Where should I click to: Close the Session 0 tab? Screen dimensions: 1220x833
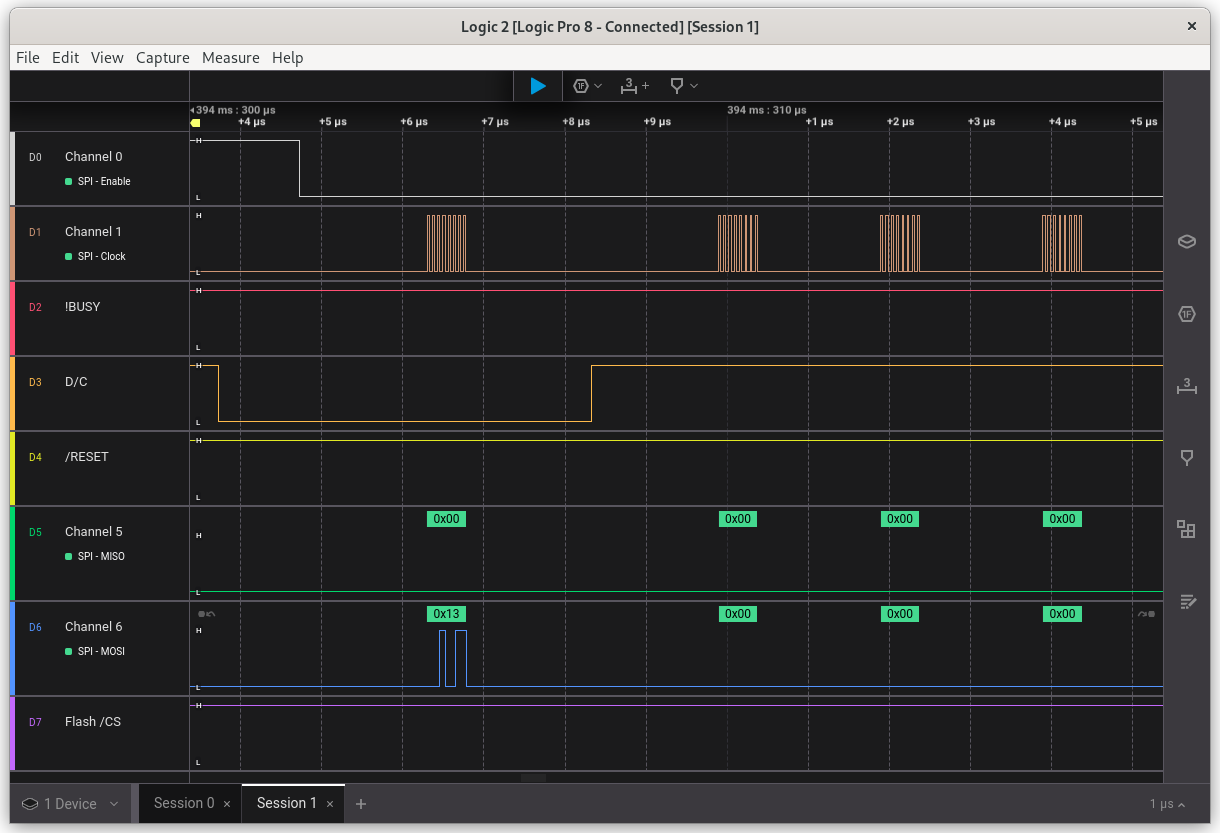pos(227,804)
